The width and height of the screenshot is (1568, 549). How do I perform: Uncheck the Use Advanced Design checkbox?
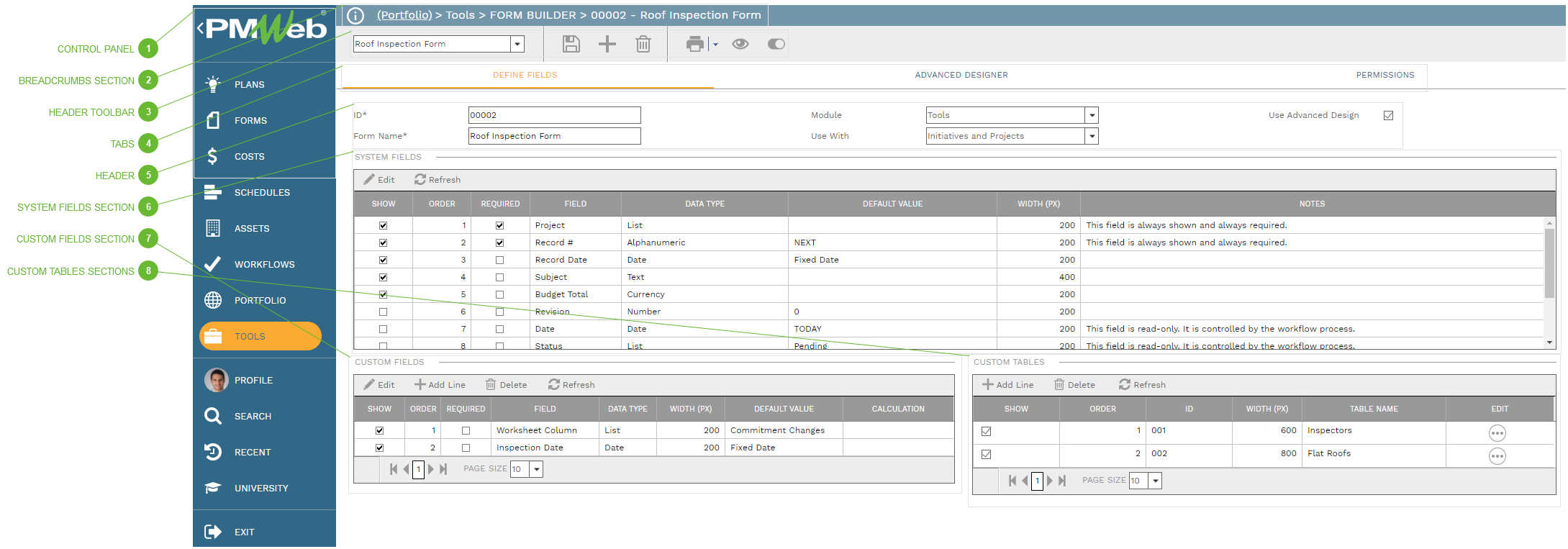point(1388,115)
